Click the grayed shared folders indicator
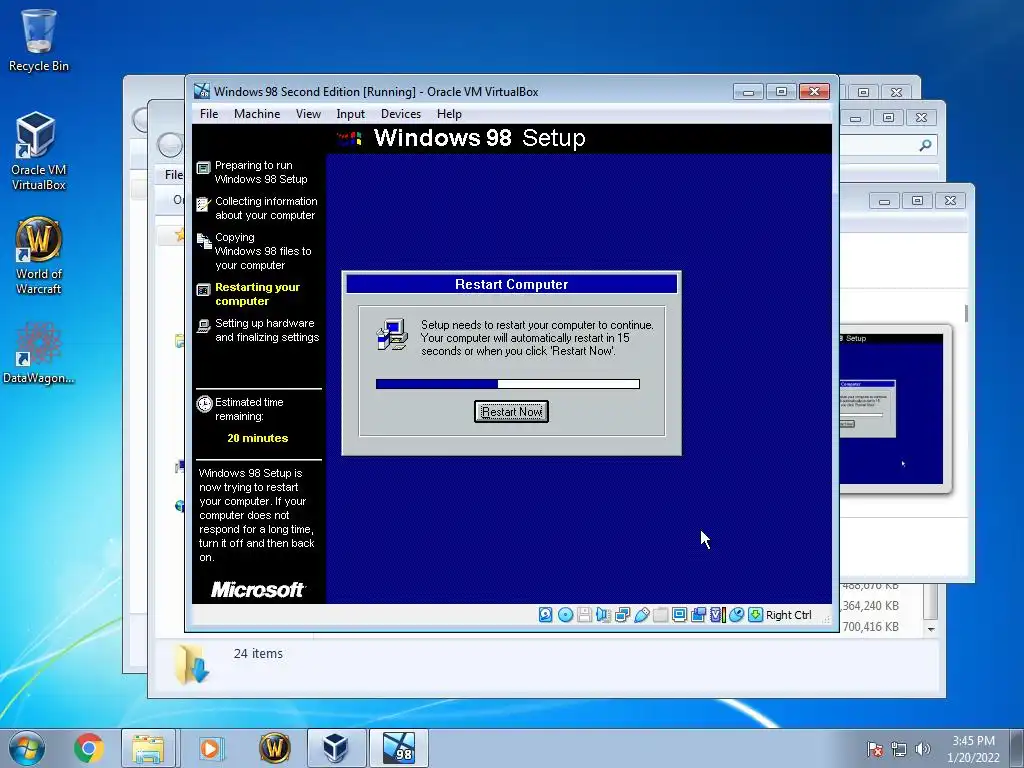The image size is (1024, 768). coord(660,615)
